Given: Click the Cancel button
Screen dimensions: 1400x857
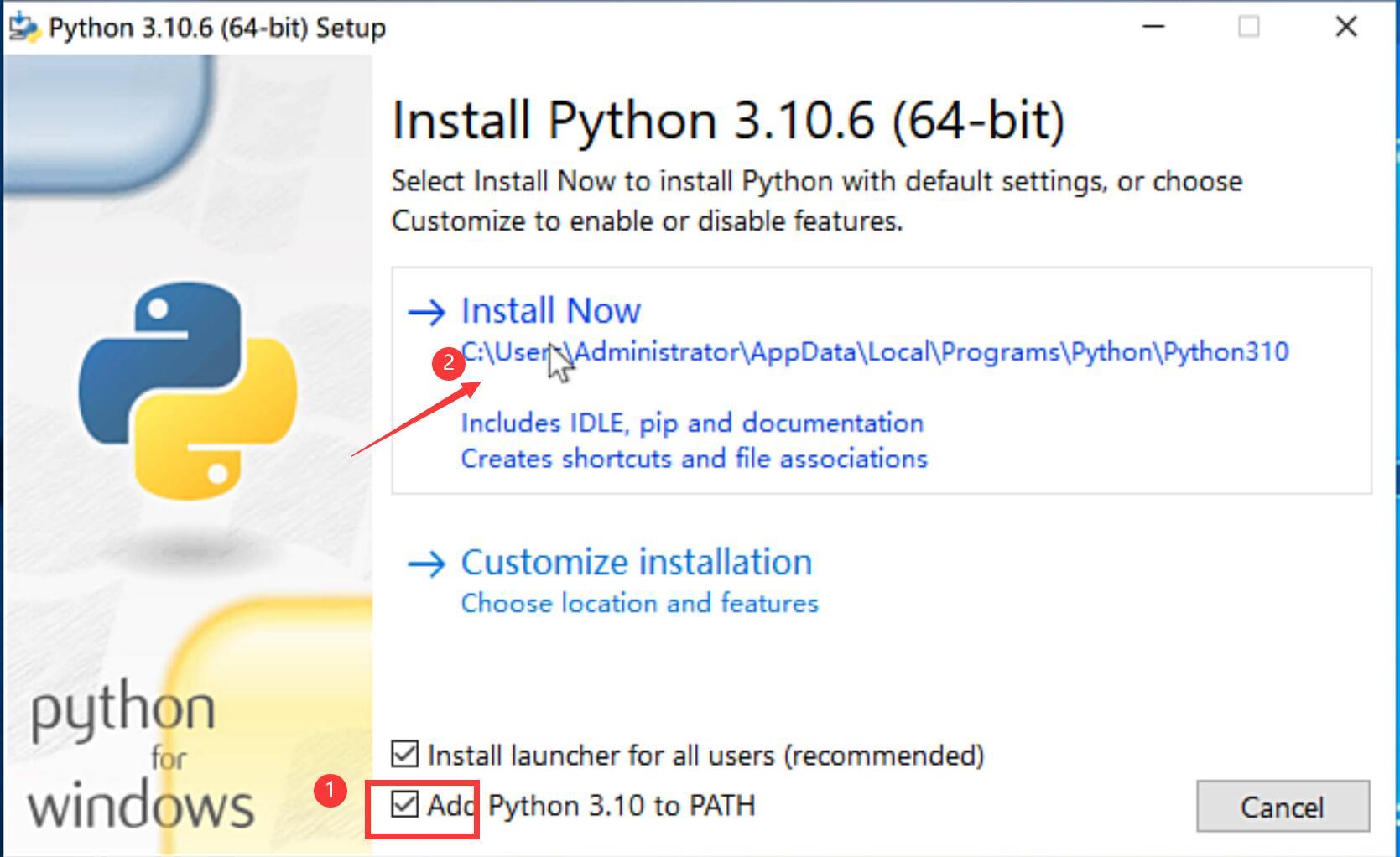Looking at the screenshot, I should tap(1283, 807).
